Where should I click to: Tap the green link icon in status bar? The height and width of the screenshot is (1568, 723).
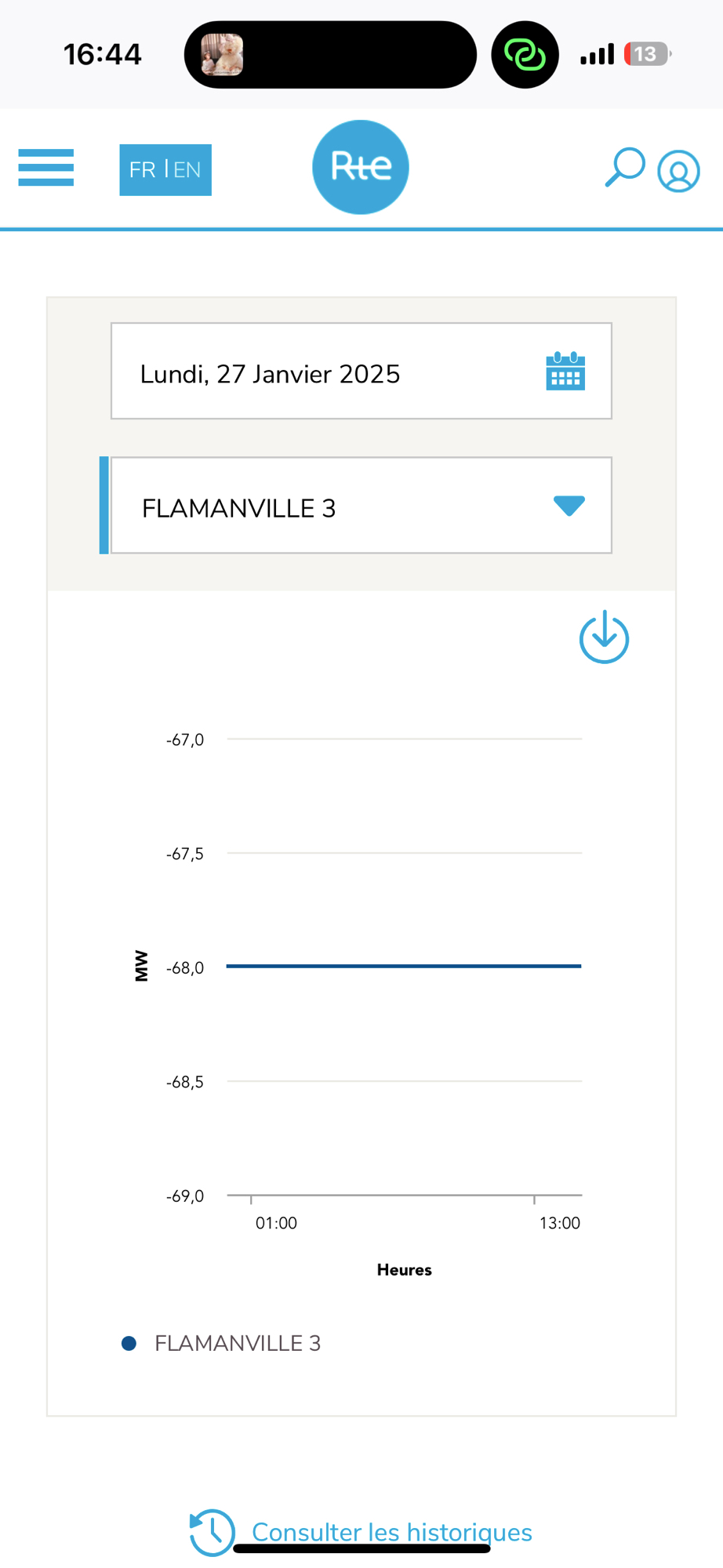point(525,55)
